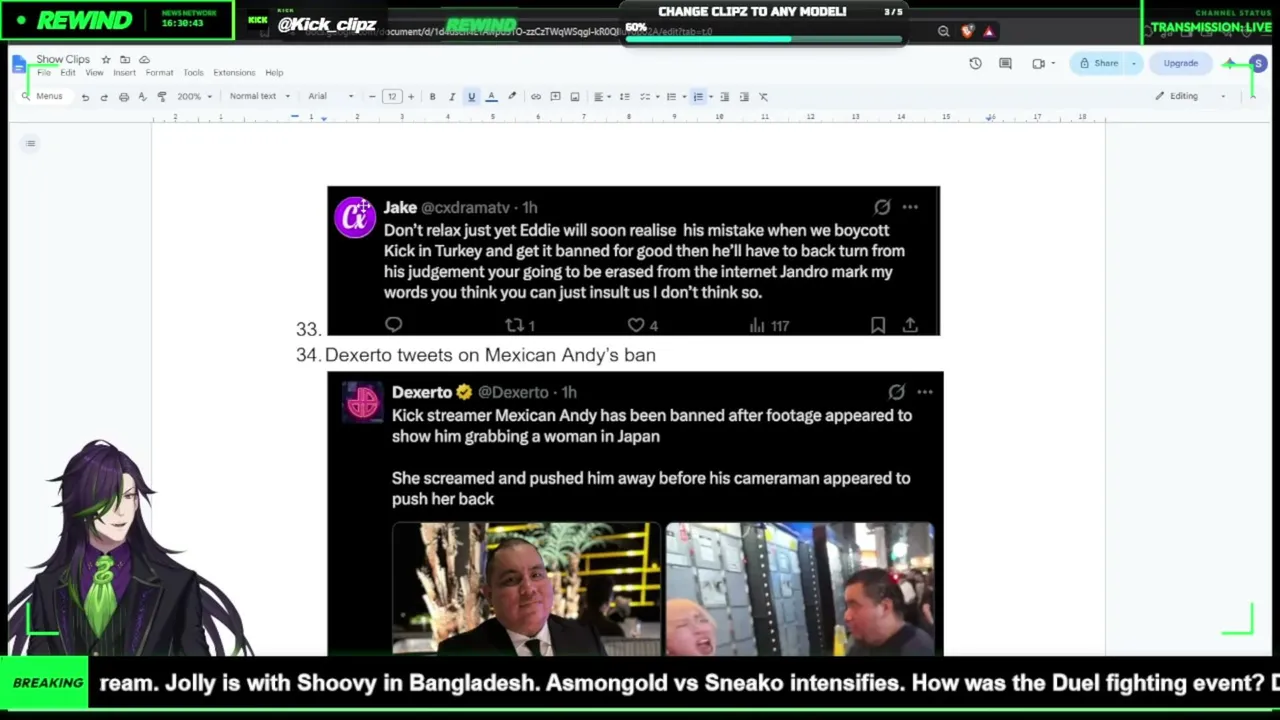Open the line and paragraph spacing menu
The width and height of the screenshot is (1280, 720).
[x=625, y=97]
